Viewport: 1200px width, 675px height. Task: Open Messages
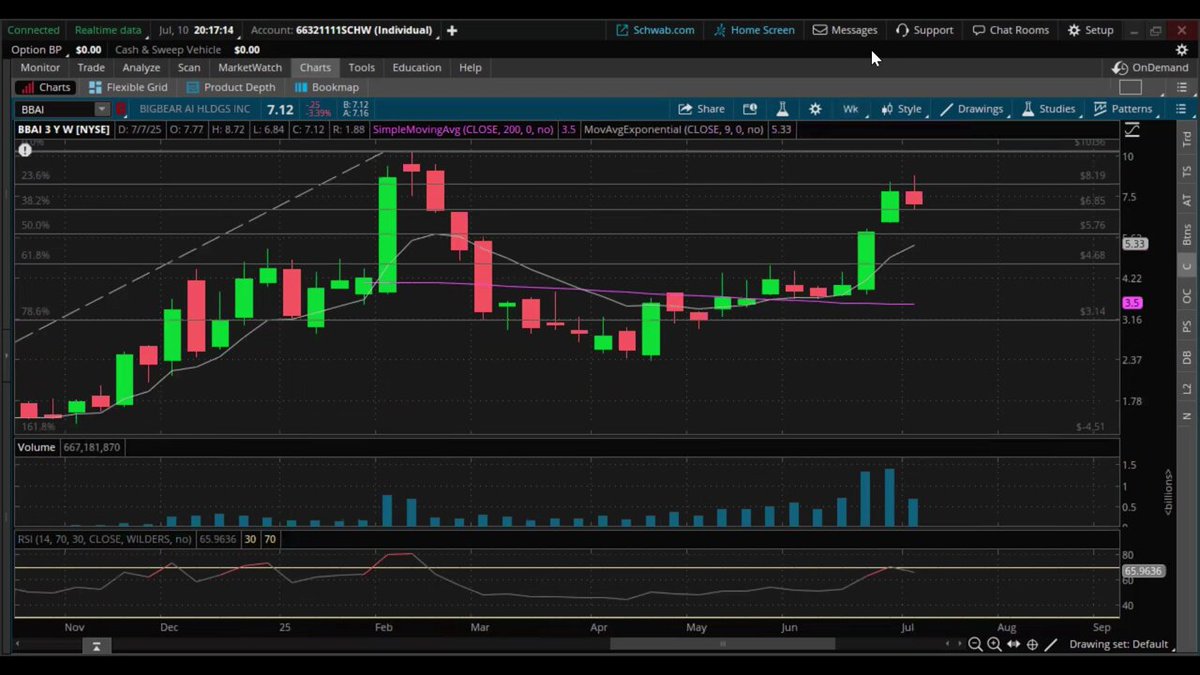845,30
